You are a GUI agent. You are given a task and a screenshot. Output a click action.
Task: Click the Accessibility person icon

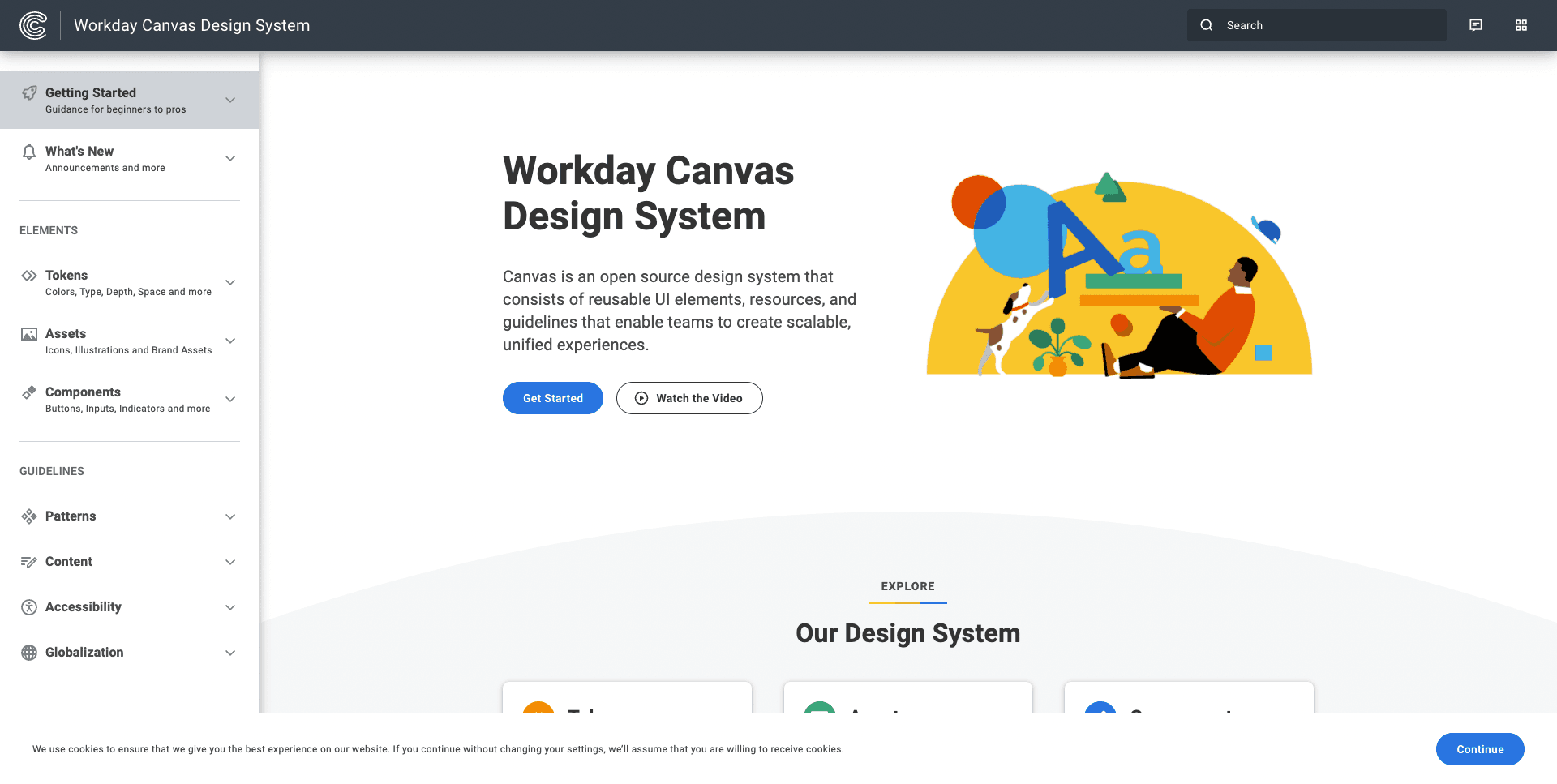29,607
